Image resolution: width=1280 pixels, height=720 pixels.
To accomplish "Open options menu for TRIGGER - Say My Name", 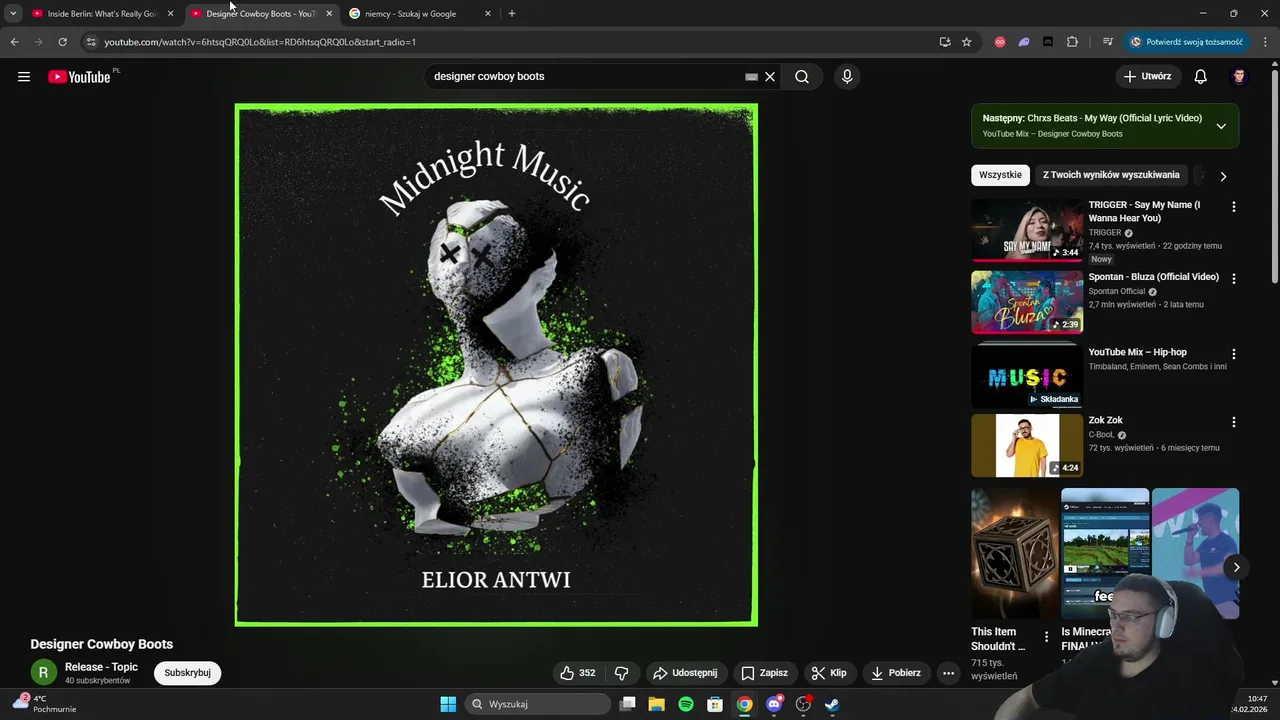I will pyautogui.click(x=1233, y=207).
